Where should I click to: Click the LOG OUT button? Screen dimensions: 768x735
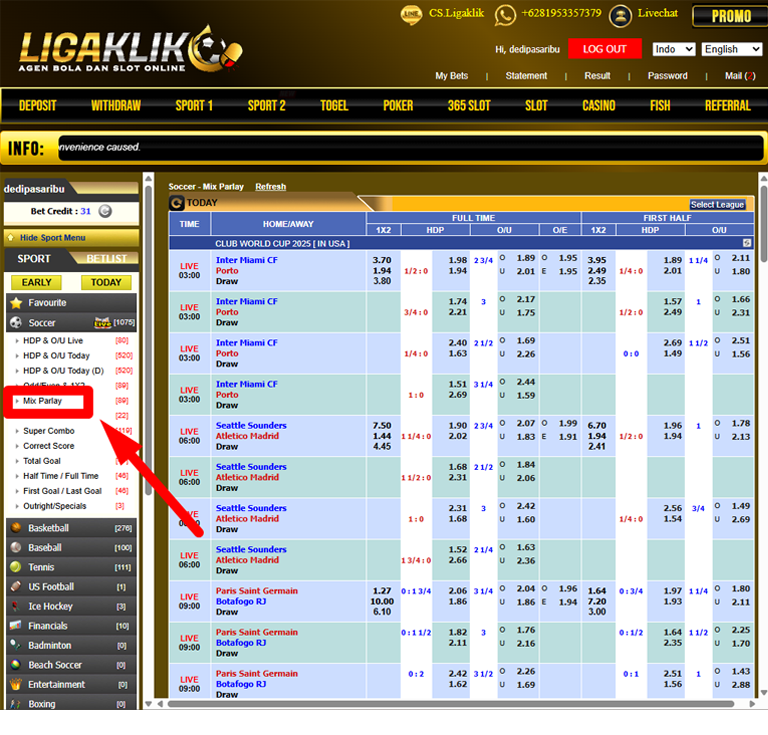[x=604, y=49]
